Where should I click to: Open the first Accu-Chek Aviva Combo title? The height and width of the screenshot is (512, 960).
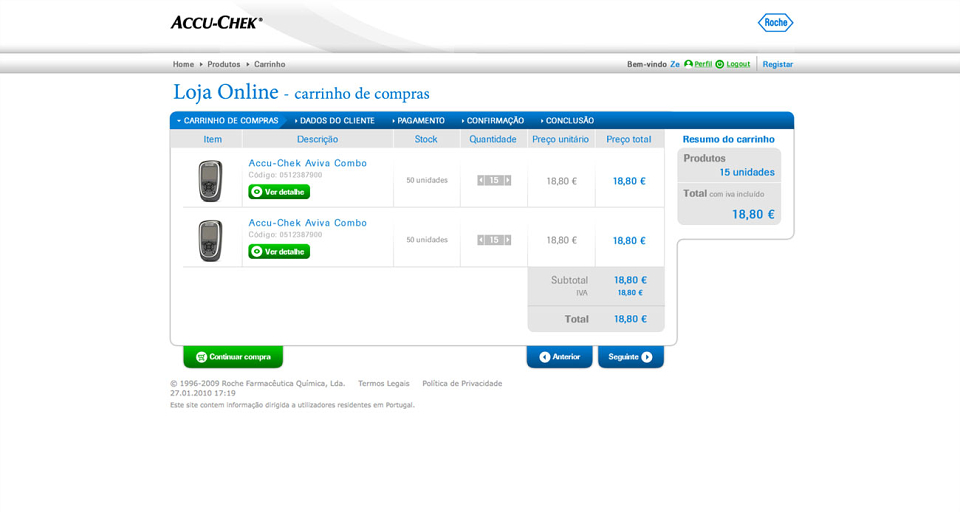[307, 163]
